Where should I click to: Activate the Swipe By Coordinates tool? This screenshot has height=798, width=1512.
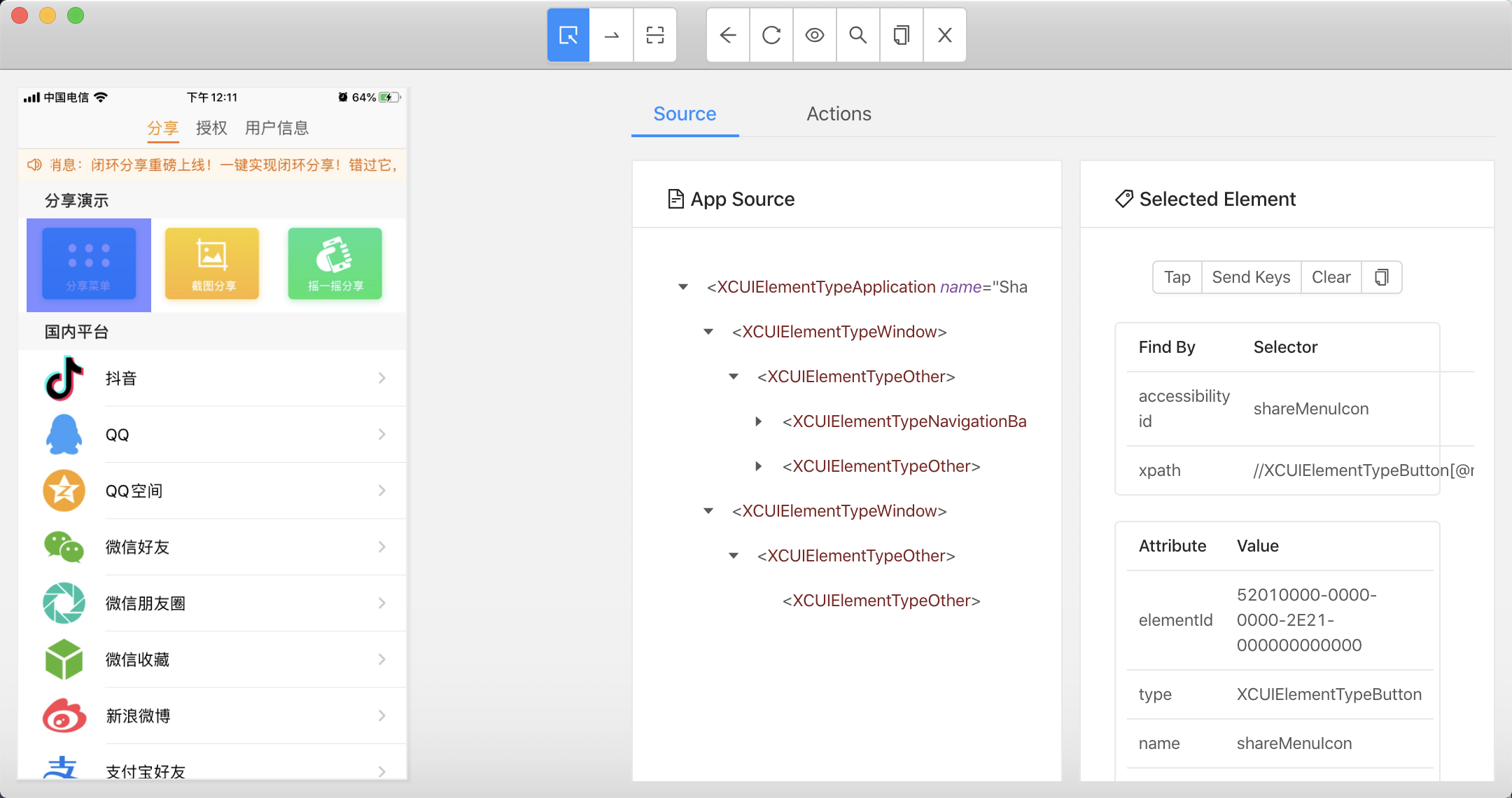click(x=611, y=35)
